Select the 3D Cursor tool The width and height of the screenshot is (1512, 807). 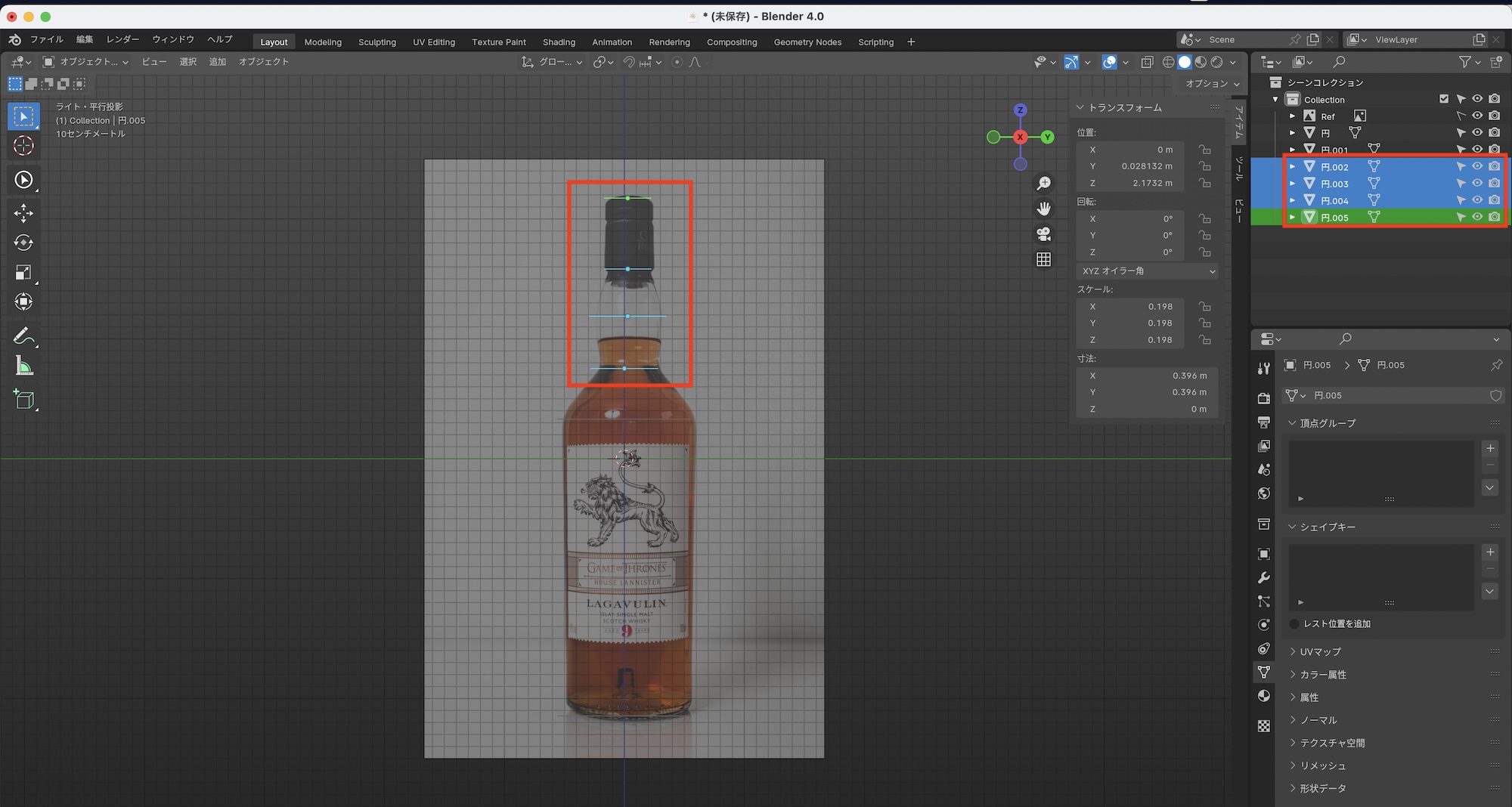coord(23,146)
